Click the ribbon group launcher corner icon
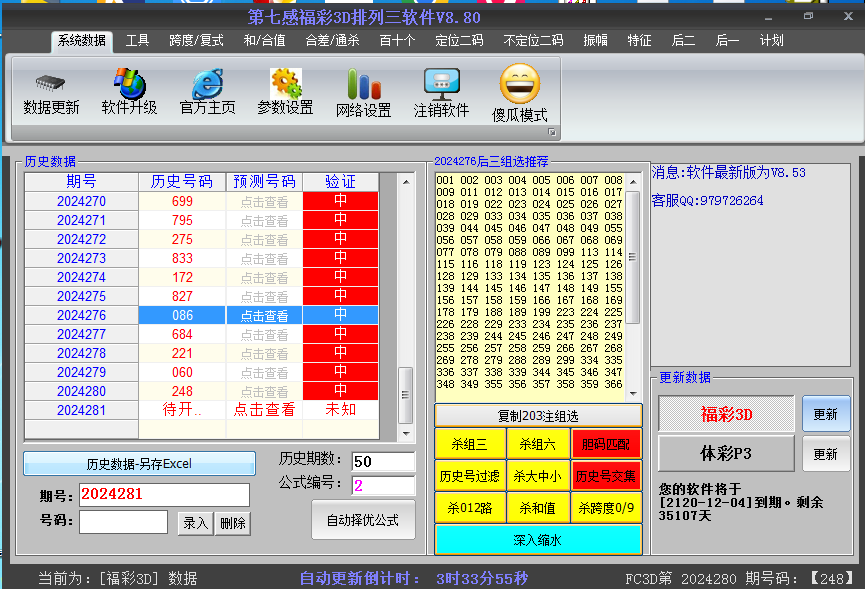Screen dimensions: 865x589 [x=551, y=132]
